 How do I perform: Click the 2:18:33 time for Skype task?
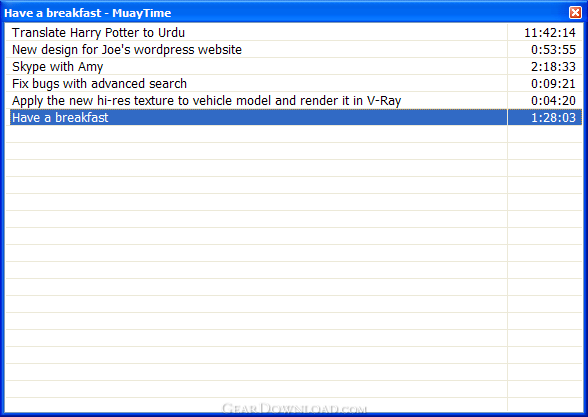[x=553, y=67]
